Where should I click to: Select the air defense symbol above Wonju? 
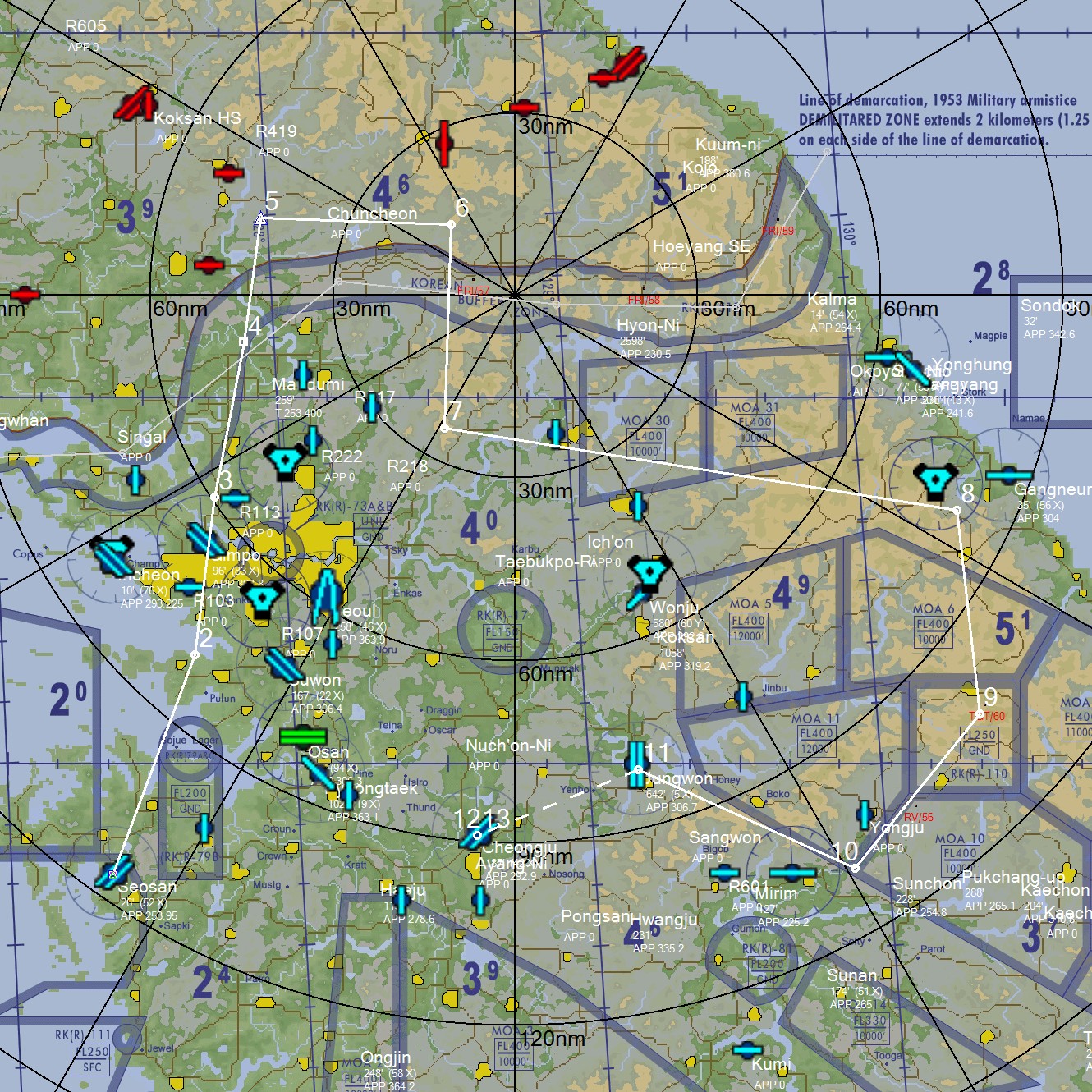pyautogui.click(x=650, y=573)
